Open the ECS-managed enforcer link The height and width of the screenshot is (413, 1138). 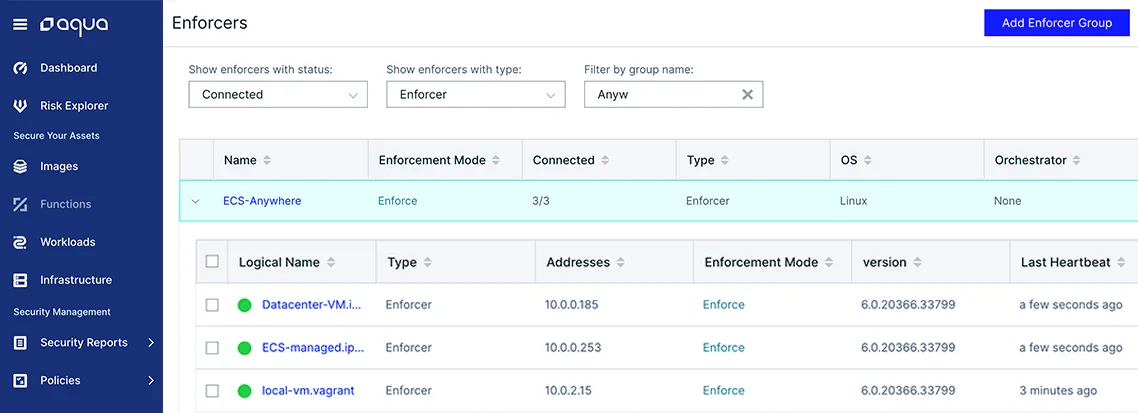pos(313,348)
